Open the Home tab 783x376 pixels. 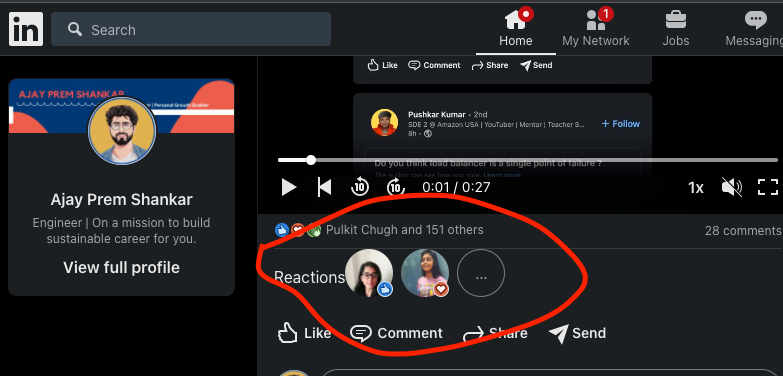pos(516,29)
